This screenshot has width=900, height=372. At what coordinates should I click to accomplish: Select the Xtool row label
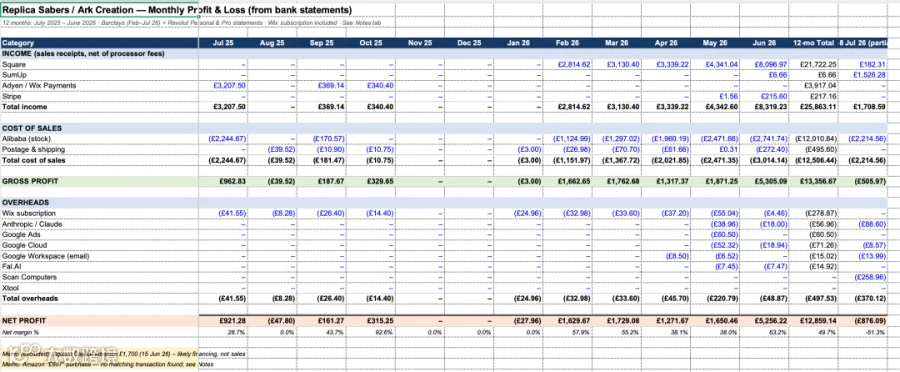click(x=10, y=288)
